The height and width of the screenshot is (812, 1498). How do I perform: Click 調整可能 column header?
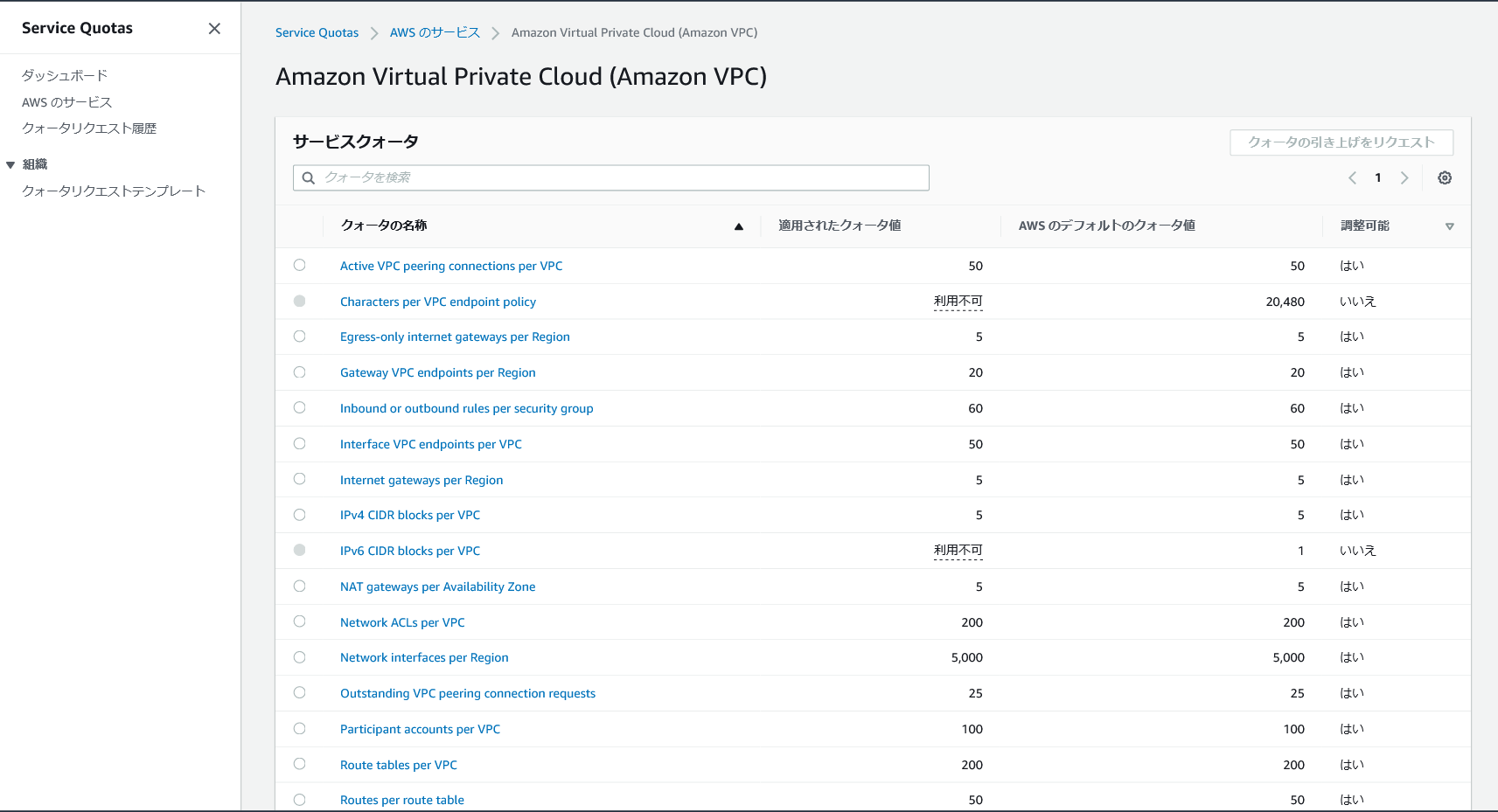pos(1365,226)
